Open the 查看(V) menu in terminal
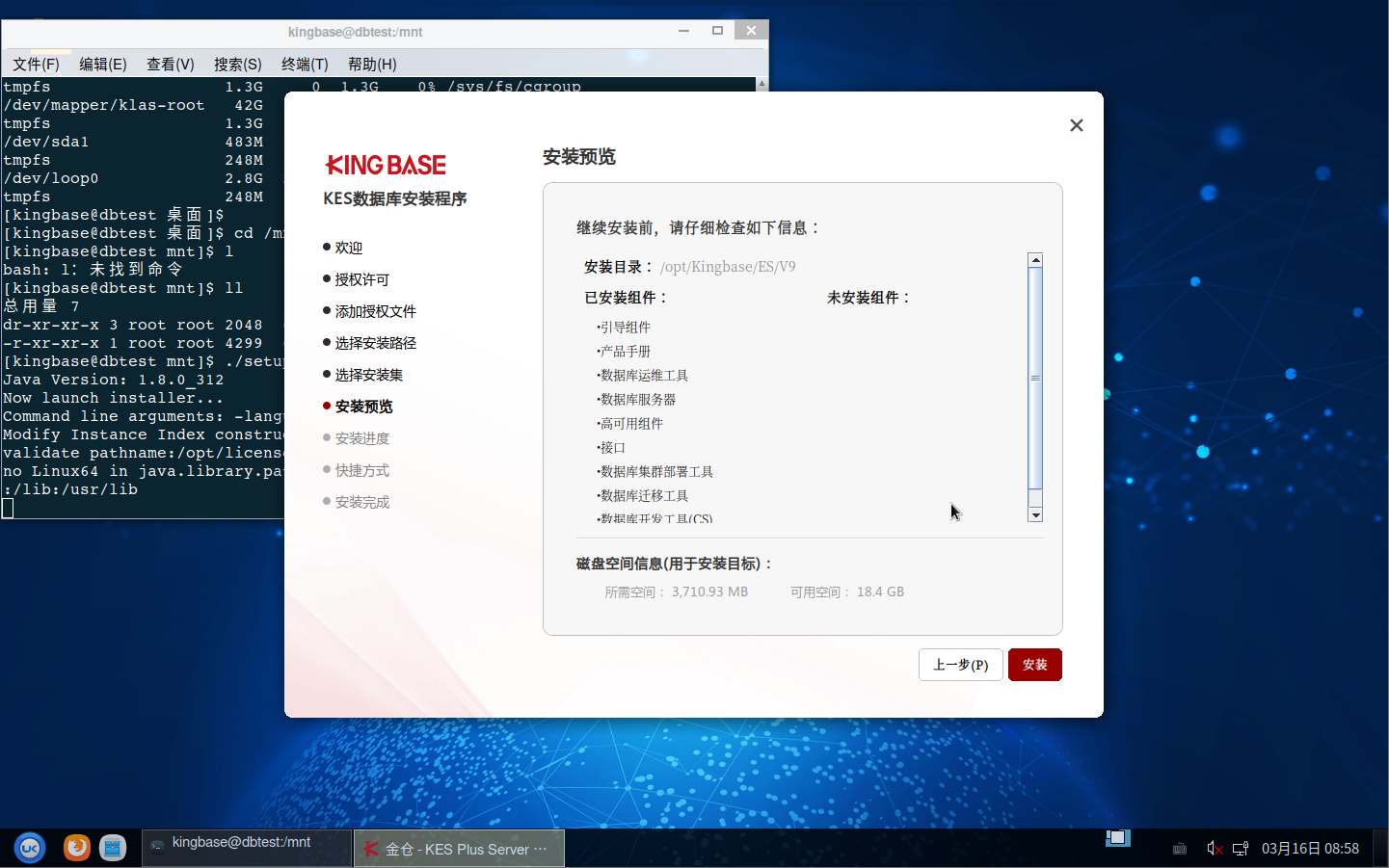 point(171,65)
